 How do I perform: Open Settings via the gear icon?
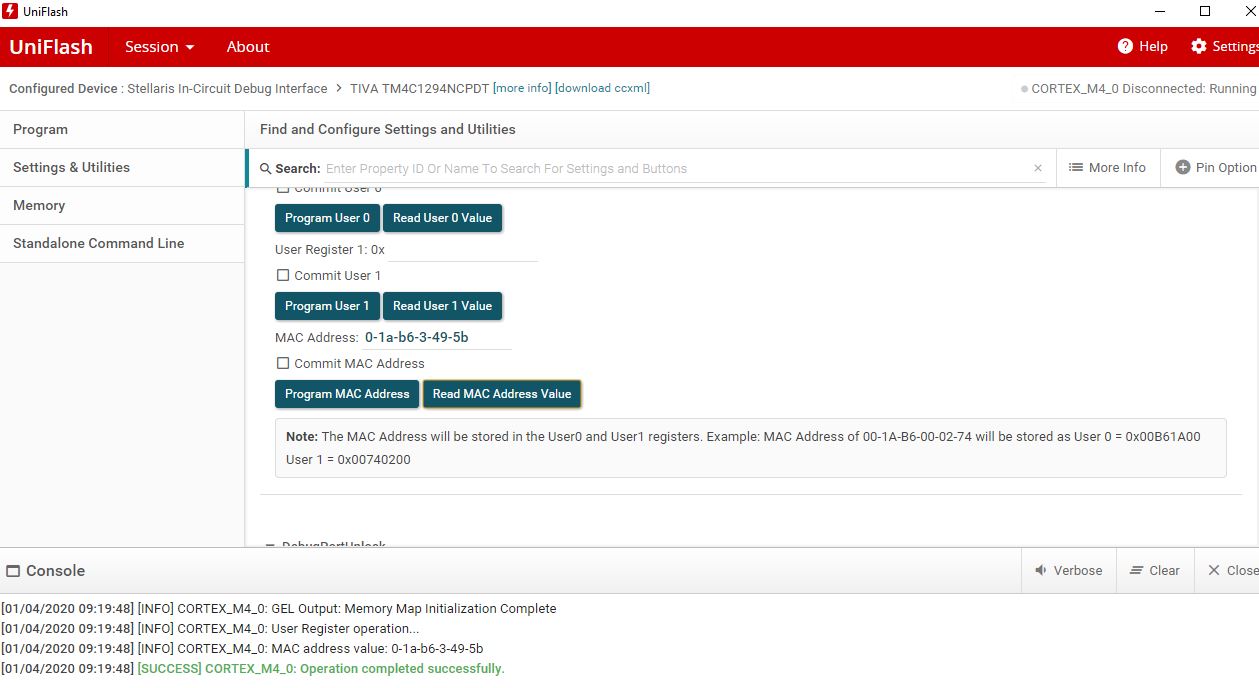[1199, 46]
